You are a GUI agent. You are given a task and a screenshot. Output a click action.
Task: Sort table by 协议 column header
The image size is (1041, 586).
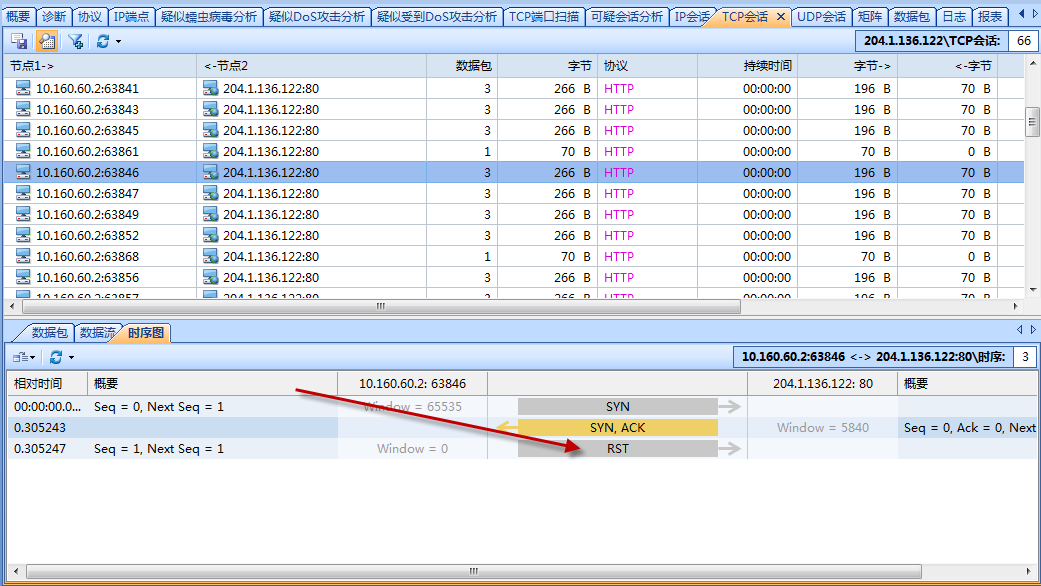click(x=616, y=66)
